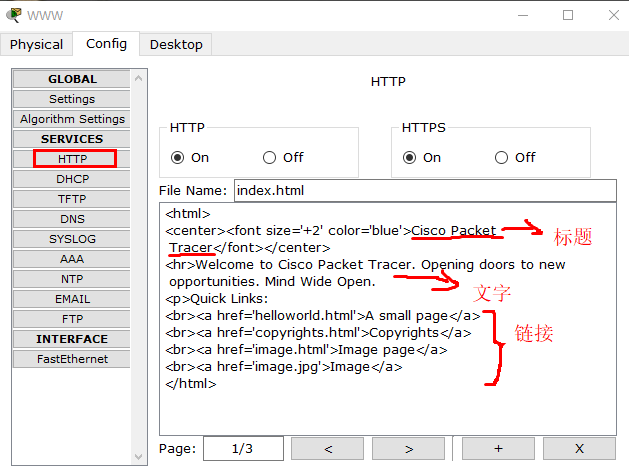Click the Page number field 1/3
629x470 pixels.
coord(243,448)
